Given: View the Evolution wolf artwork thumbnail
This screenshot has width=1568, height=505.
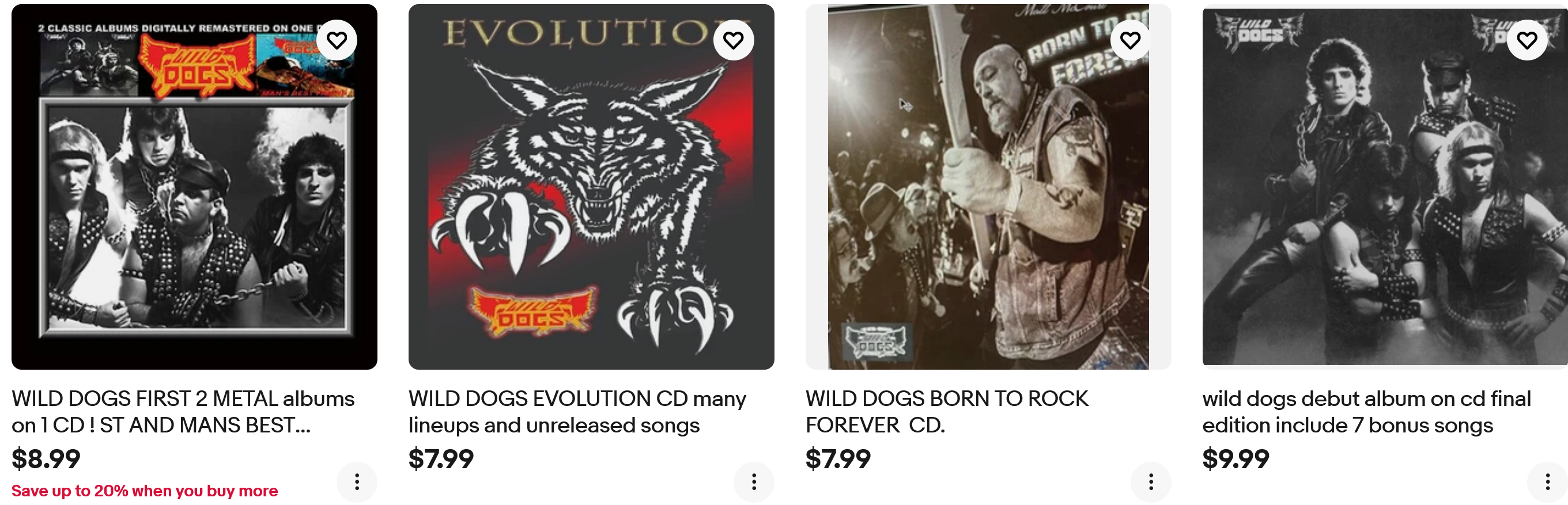Looking at the screenshot, I should click(x=591, y=187).
